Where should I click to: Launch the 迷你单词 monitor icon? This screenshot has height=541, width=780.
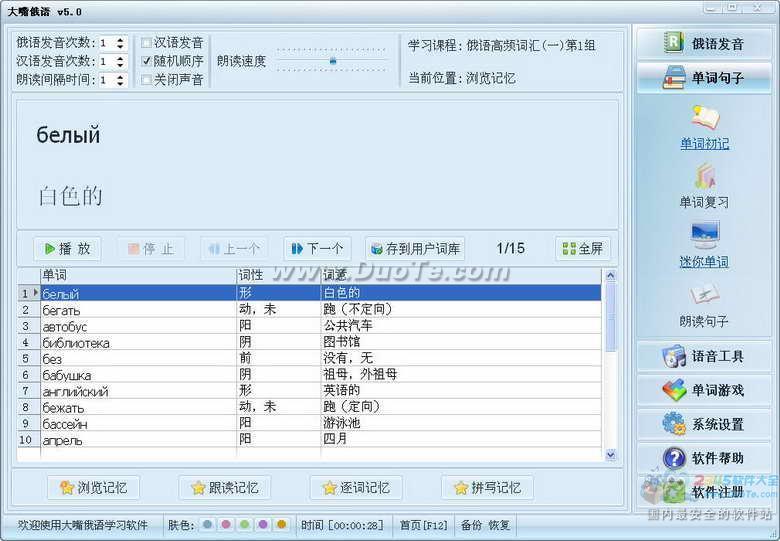tap(704, 237)
